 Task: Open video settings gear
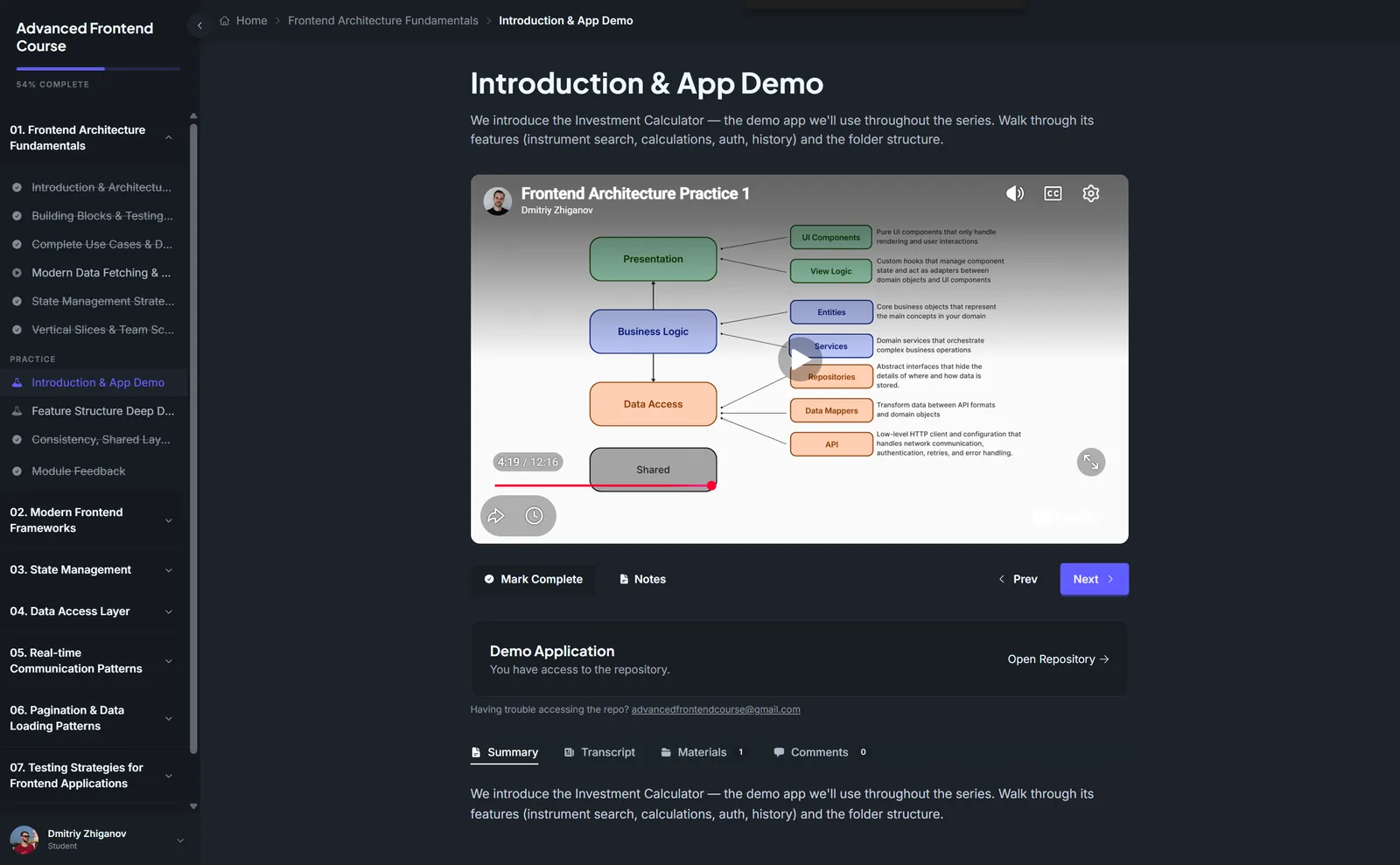(x=1090, y=193)
